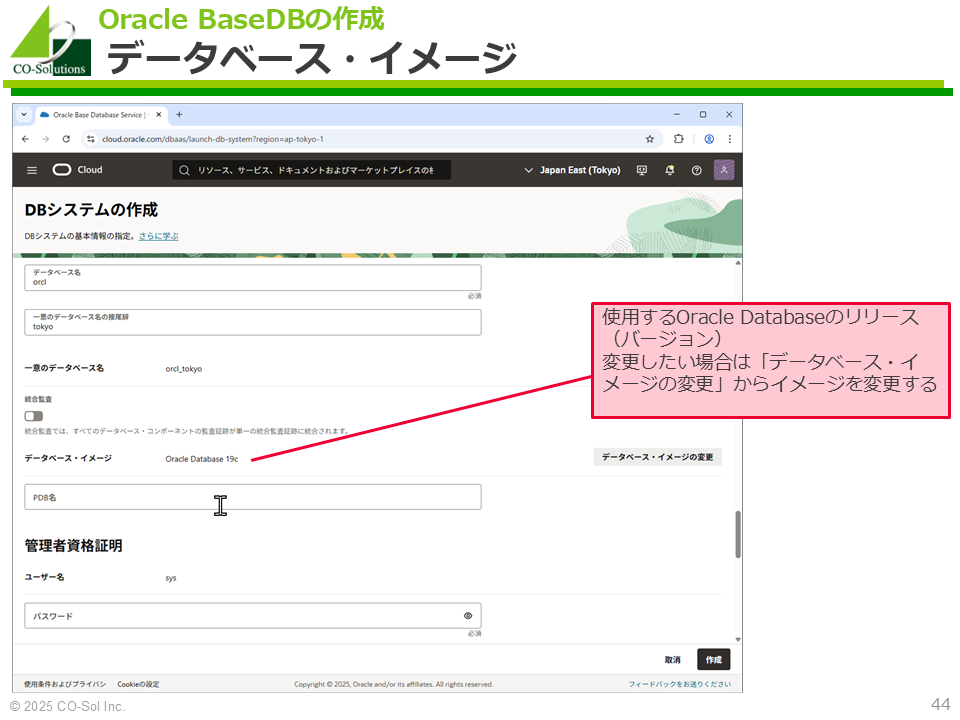This screenshot has height=720, width=960.
Task: Focus the Oracle Cloud search field
Action: (312, 170)
